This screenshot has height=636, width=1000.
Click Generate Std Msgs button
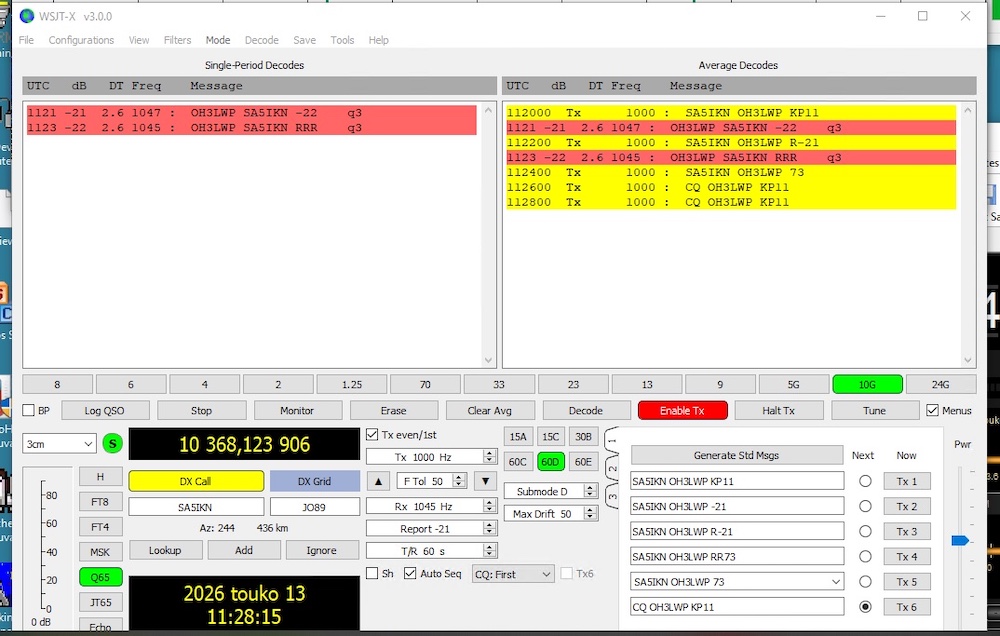coord(737,455)
